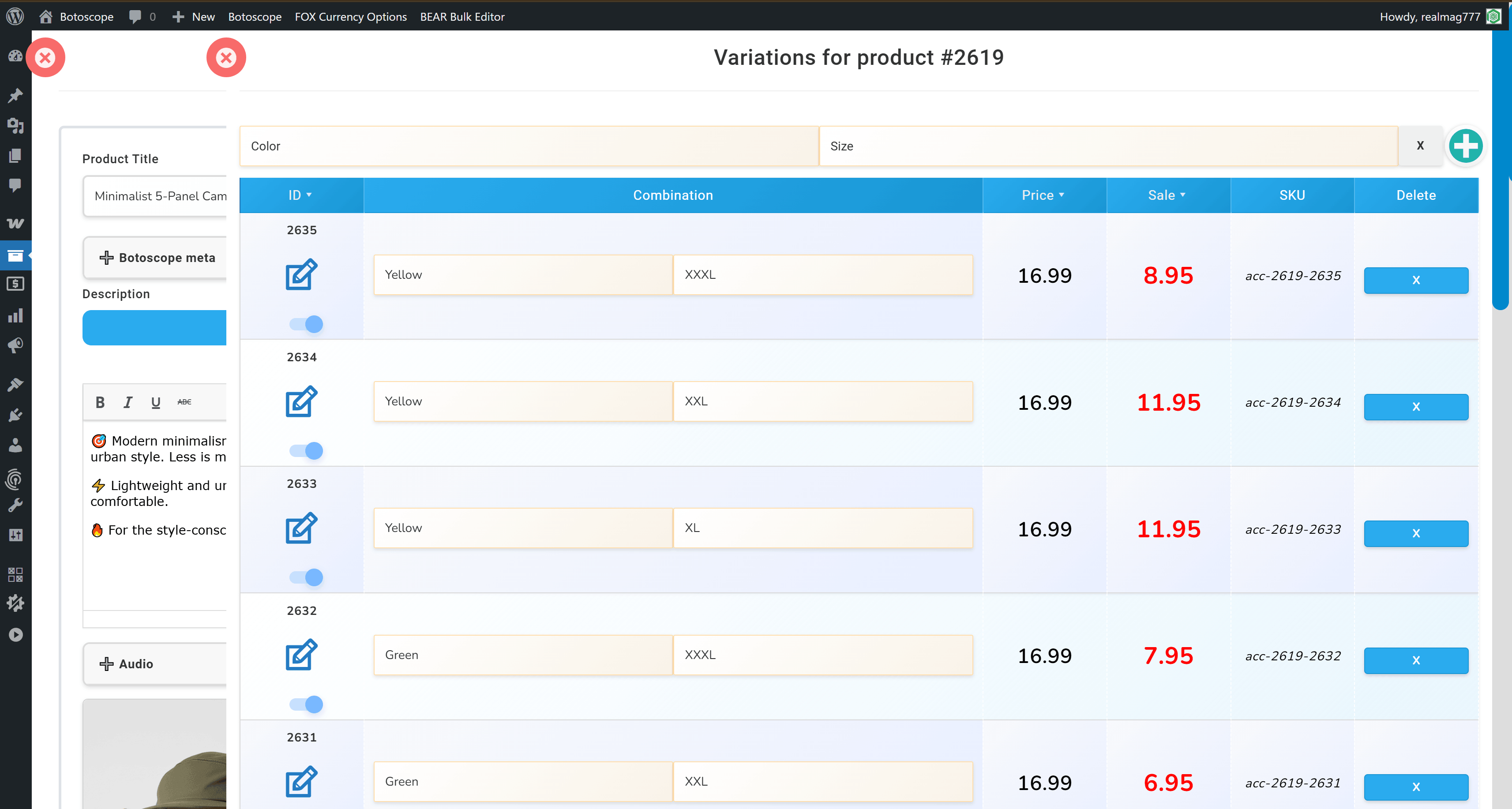The image size is (1512, 809).
Task: Switch off variation 2633's enable toggle
Action: coord(306,577)
